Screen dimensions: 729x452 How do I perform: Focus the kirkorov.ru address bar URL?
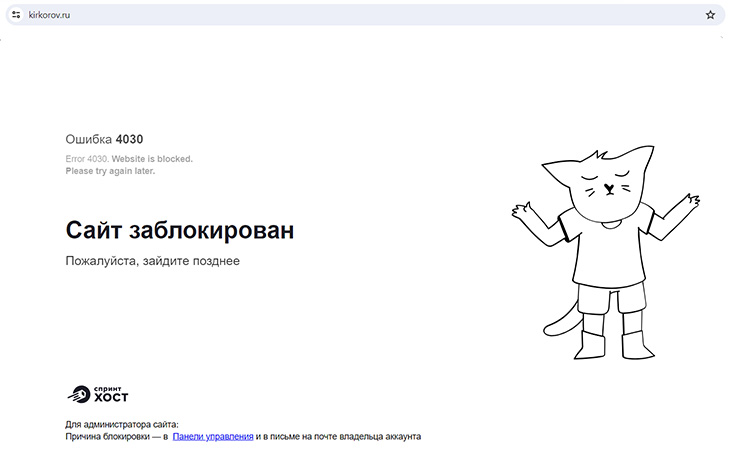point(50,15)
